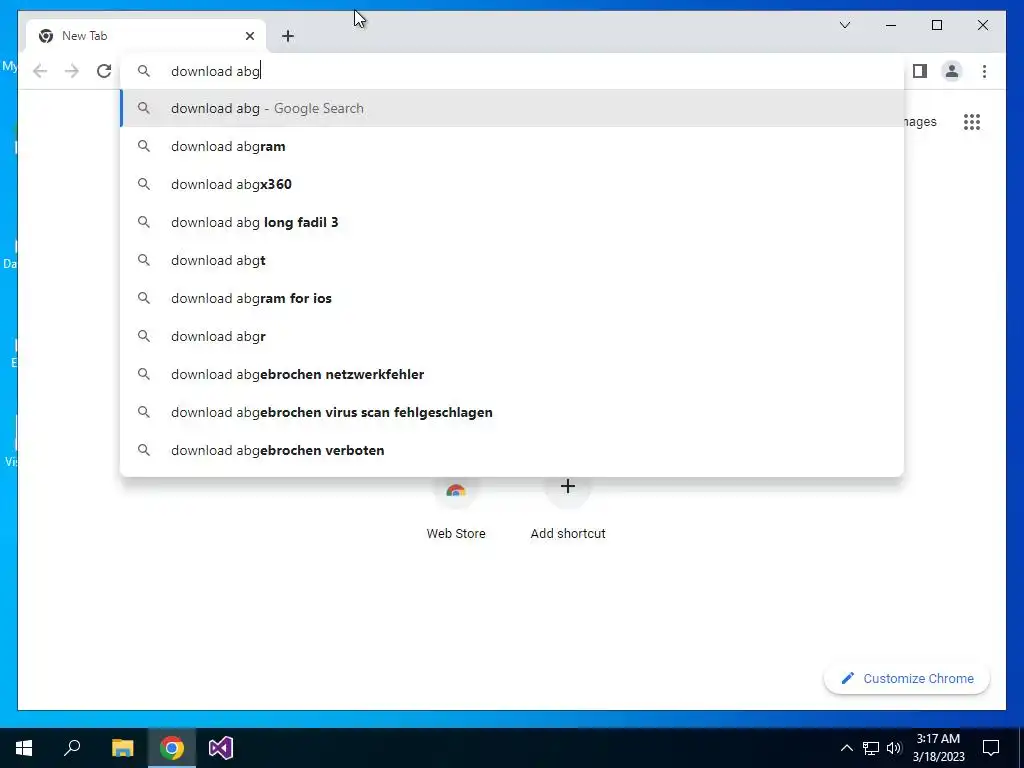
Task: Open the Chrome profile avatar icon
Action: click(952, 71)
